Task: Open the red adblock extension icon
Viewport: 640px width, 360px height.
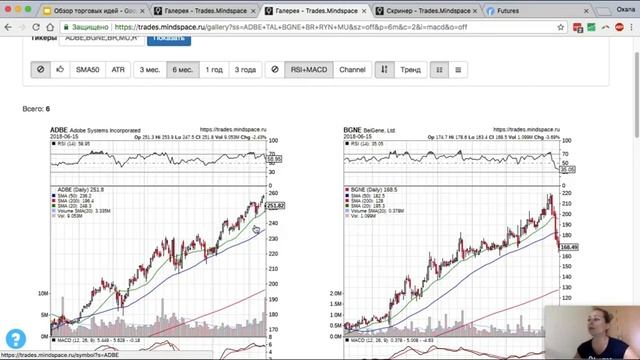Action: click(619, 27)
